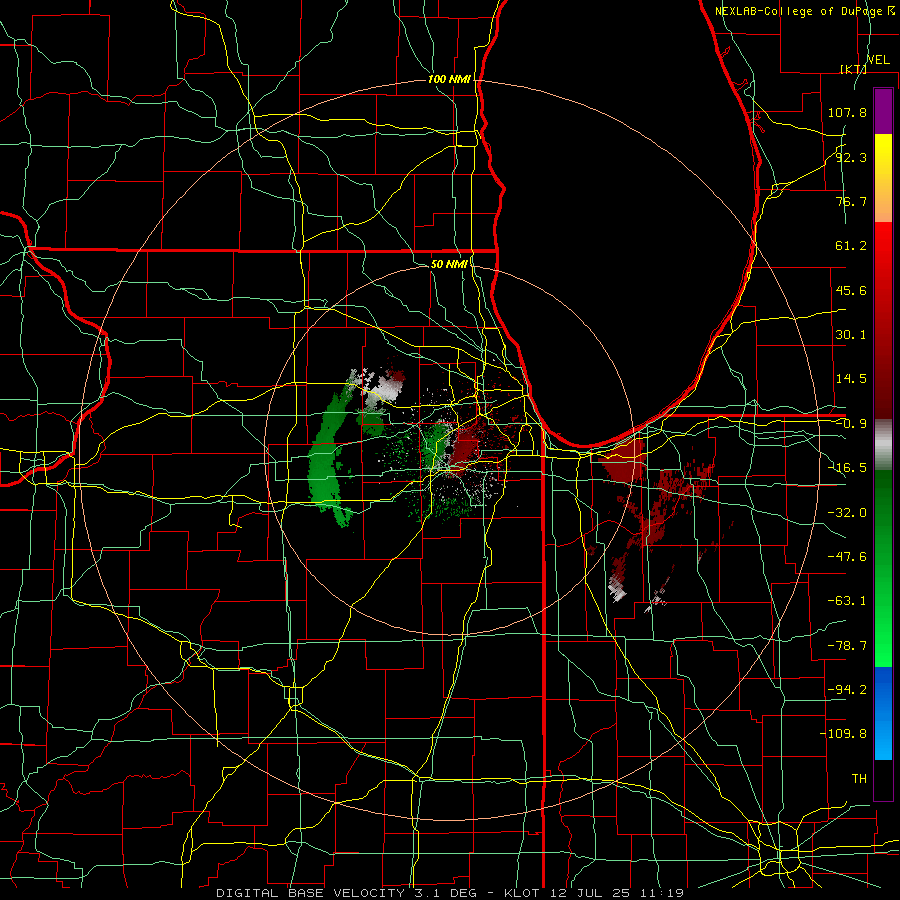This screenshot has width=900, height=900.
Task: Click the [KT] units label
Action: point(853,69)
